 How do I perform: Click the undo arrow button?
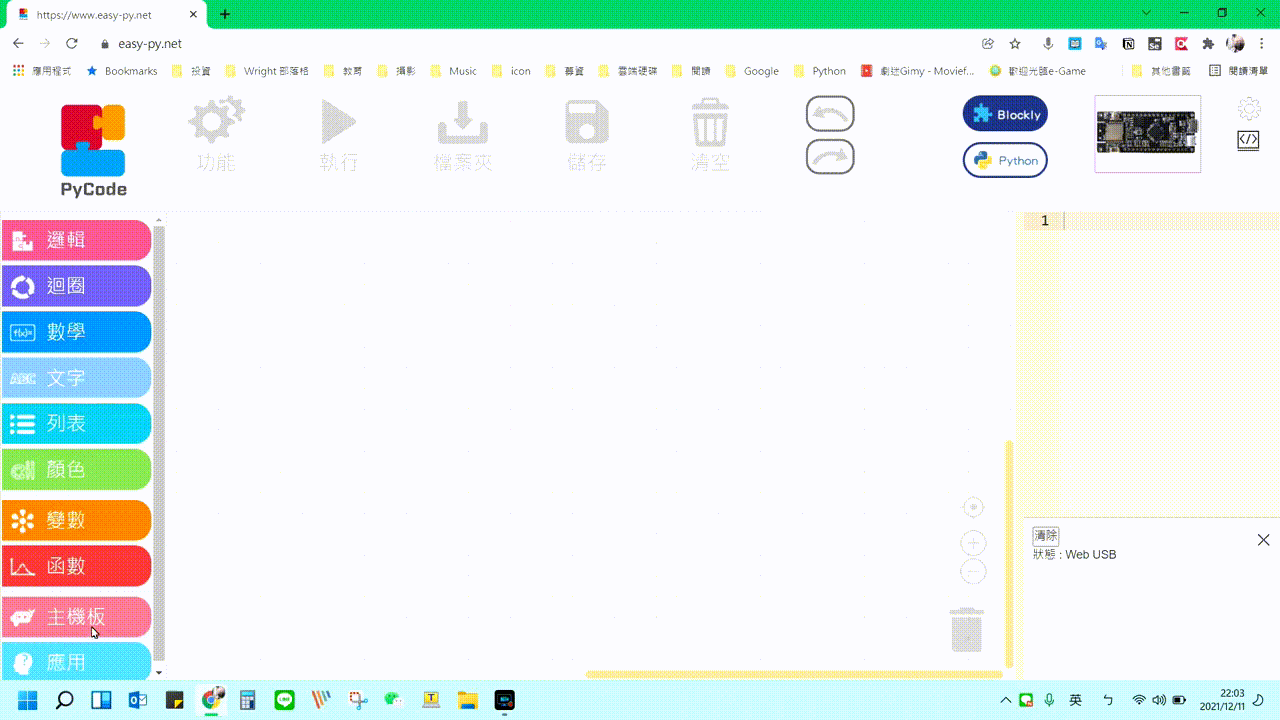click(830, 113)
